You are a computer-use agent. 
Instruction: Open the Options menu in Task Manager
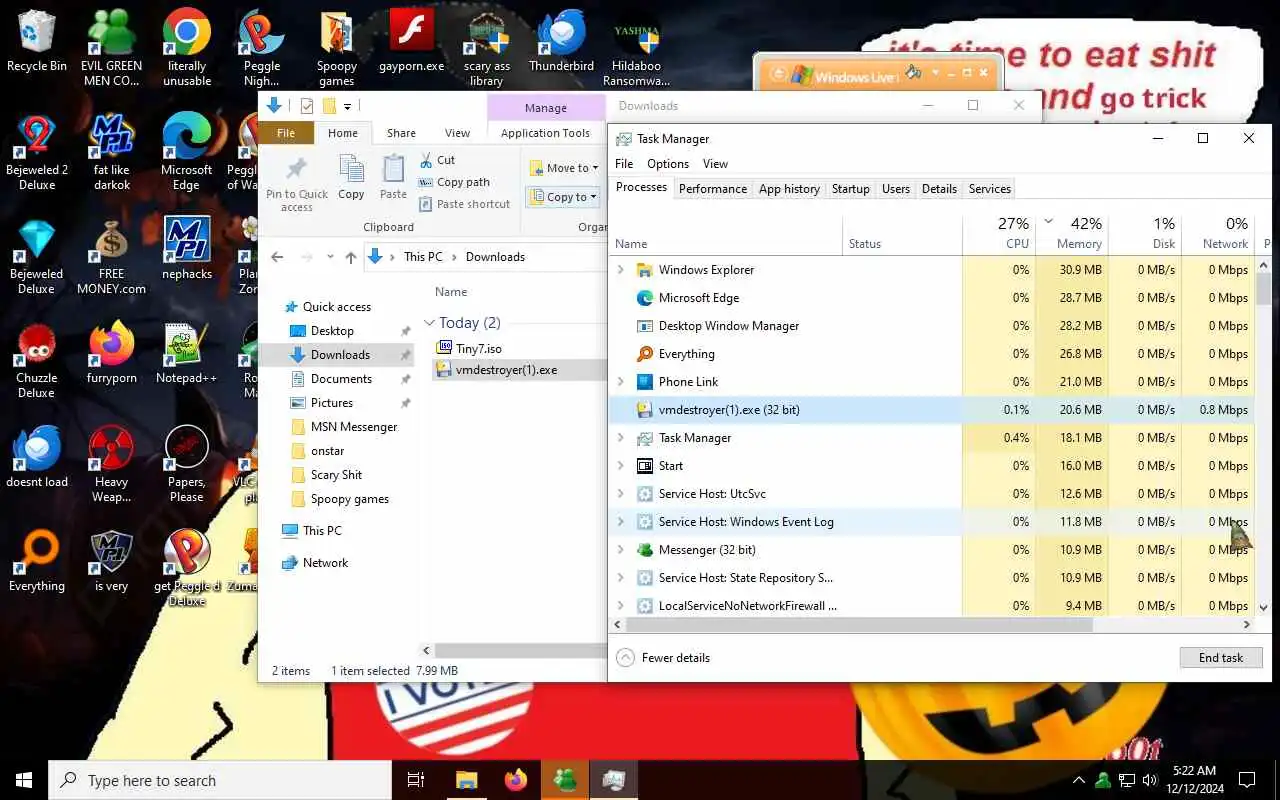tap(668, 164)
